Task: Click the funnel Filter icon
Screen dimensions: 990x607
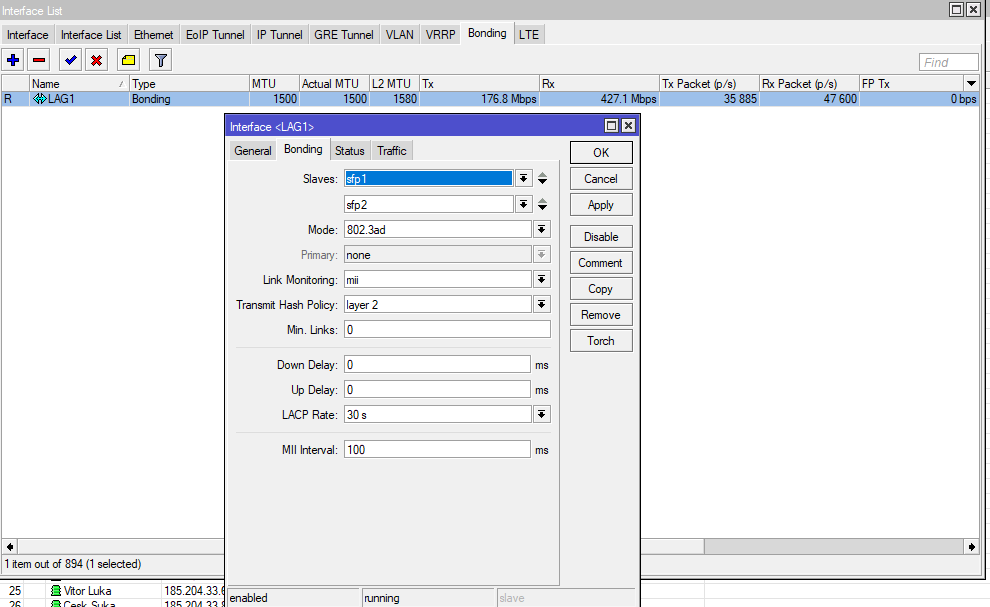Action: [160, 60]
